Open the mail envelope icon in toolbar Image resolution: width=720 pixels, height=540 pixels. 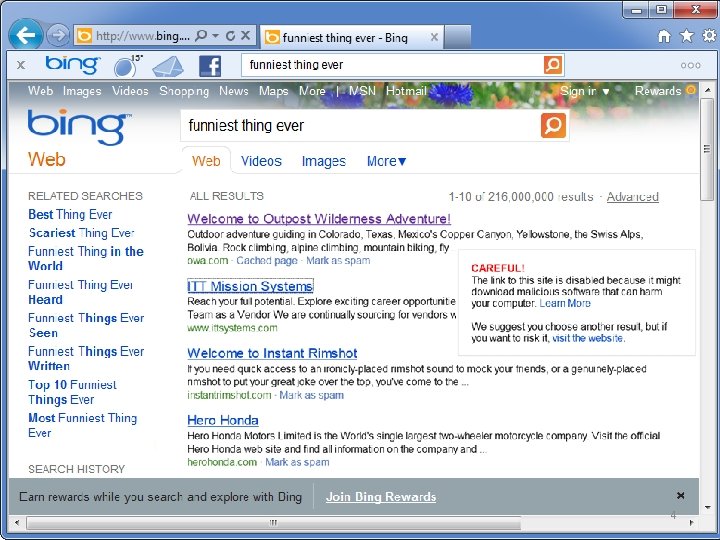pyautogui.click(x=168, y=66)
